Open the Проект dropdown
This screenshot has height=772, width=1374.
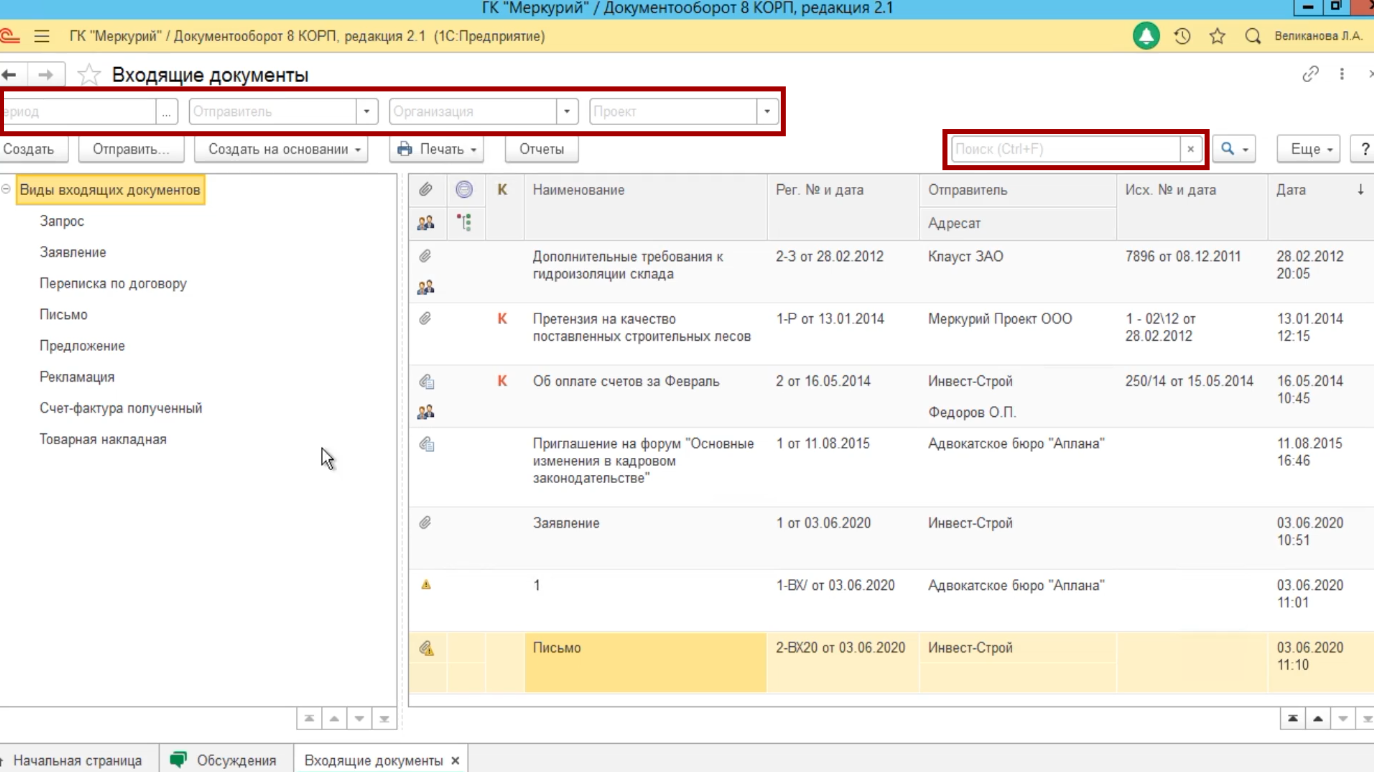point(767,111)
